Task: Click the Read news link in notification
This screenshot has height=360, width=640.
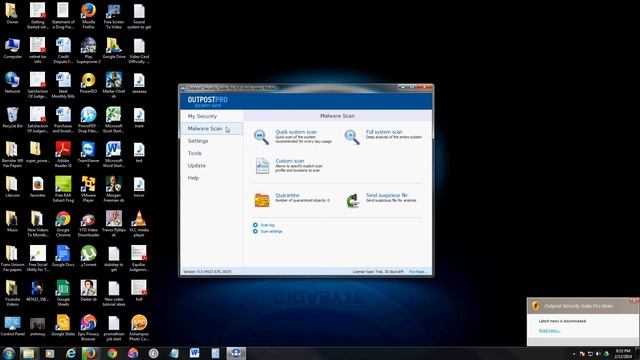Action: [549, 331]
